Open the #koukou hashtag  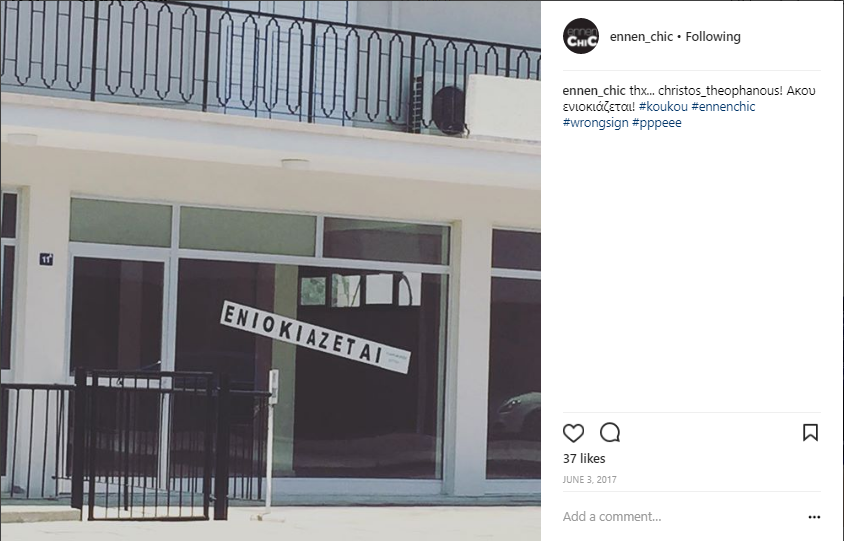click(663, 107)
